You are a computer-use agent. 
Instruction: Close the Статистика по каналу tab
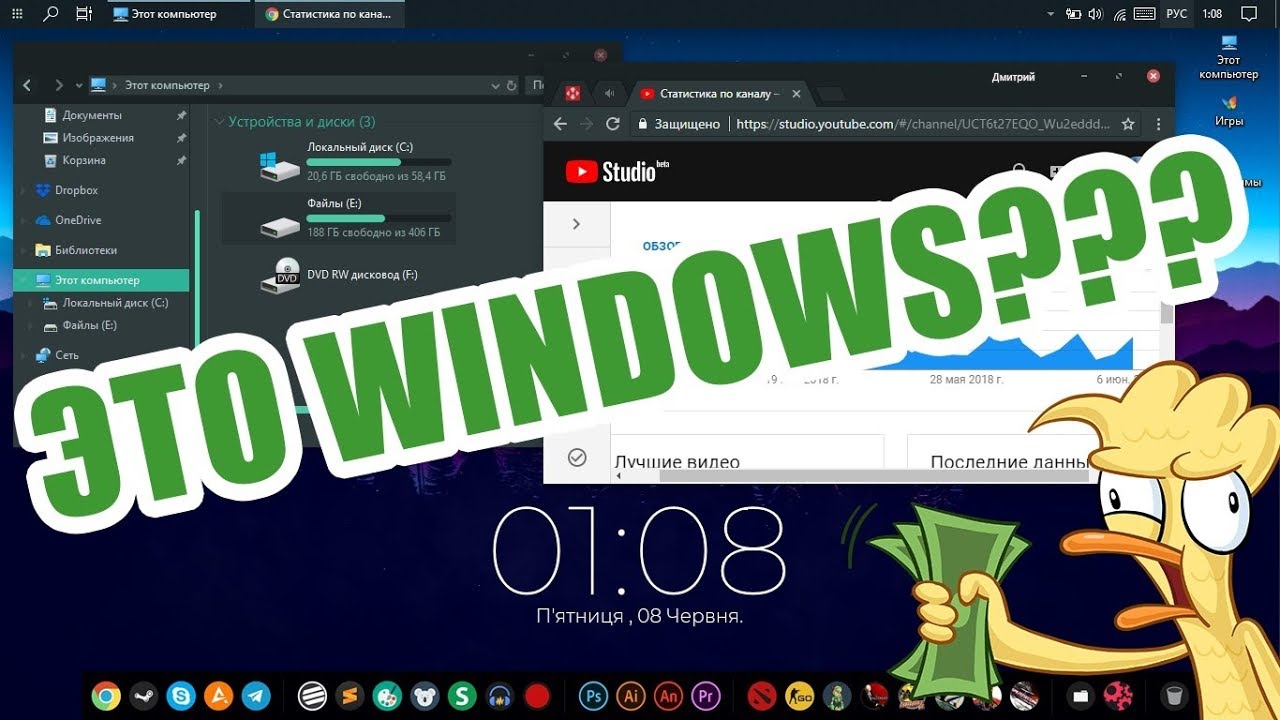tap(796, 94)
